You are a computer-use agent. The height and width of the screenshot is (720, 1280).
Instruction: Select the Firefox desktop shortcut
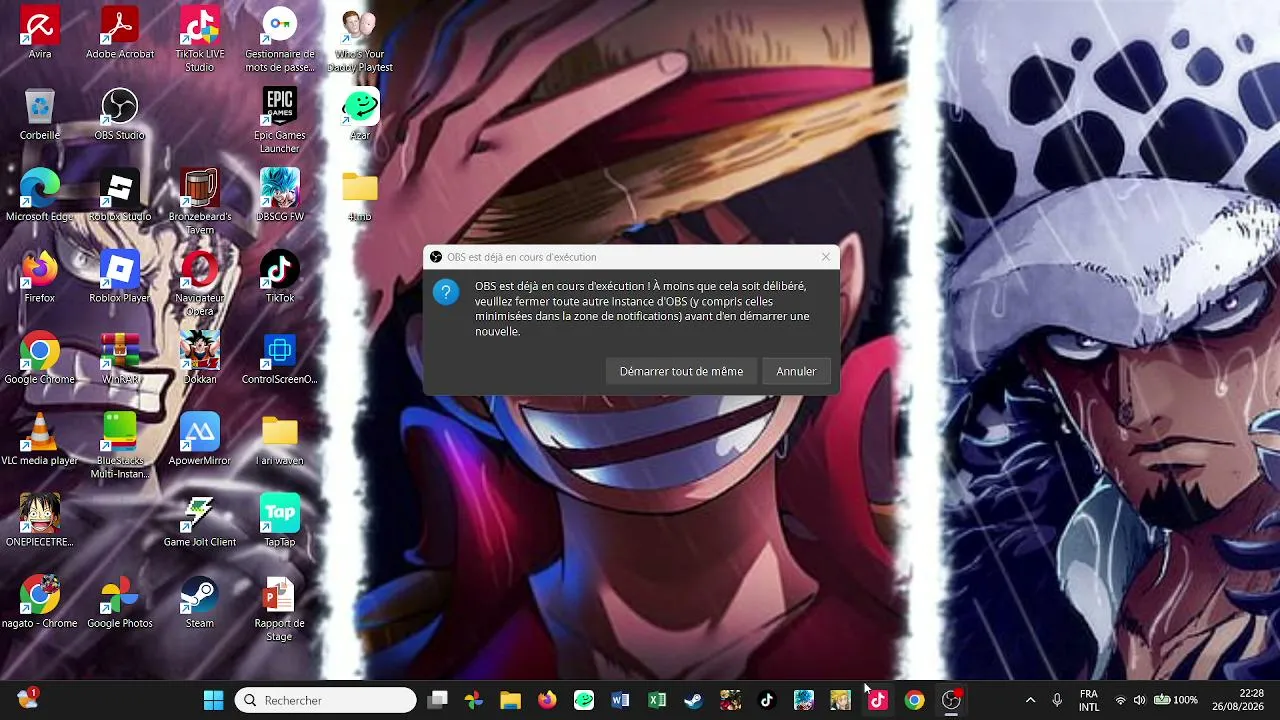40,277
